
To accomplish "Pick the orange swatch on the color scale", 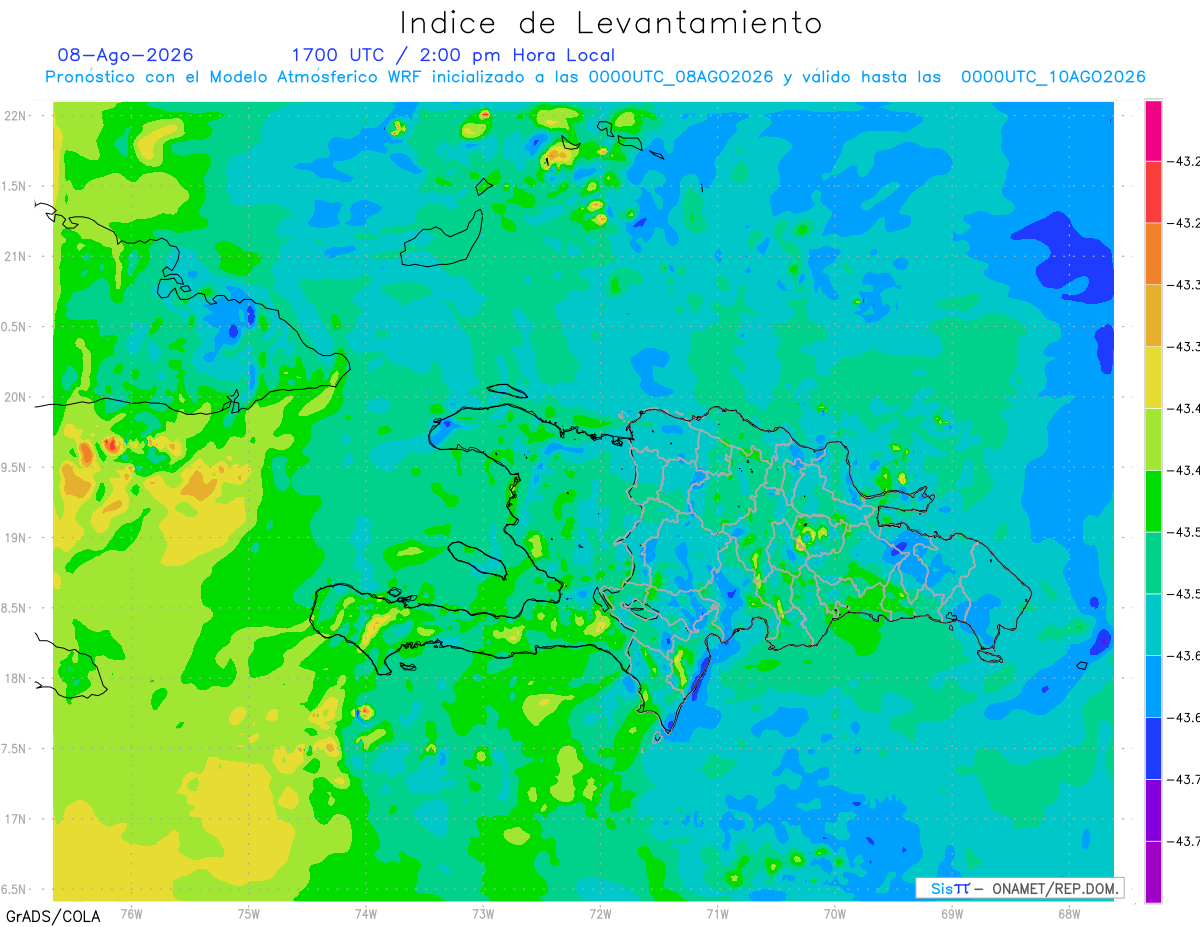I will [1153, 253].
